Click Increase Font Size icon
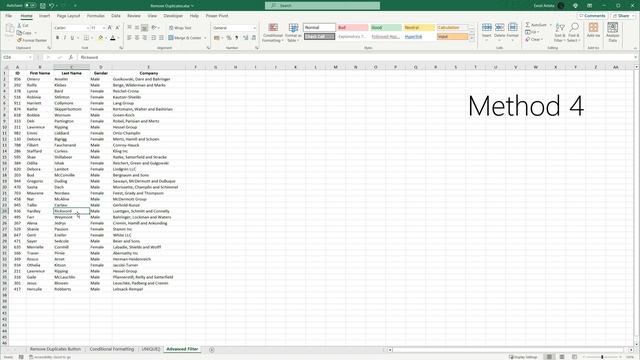 click(x=110, y=27)
